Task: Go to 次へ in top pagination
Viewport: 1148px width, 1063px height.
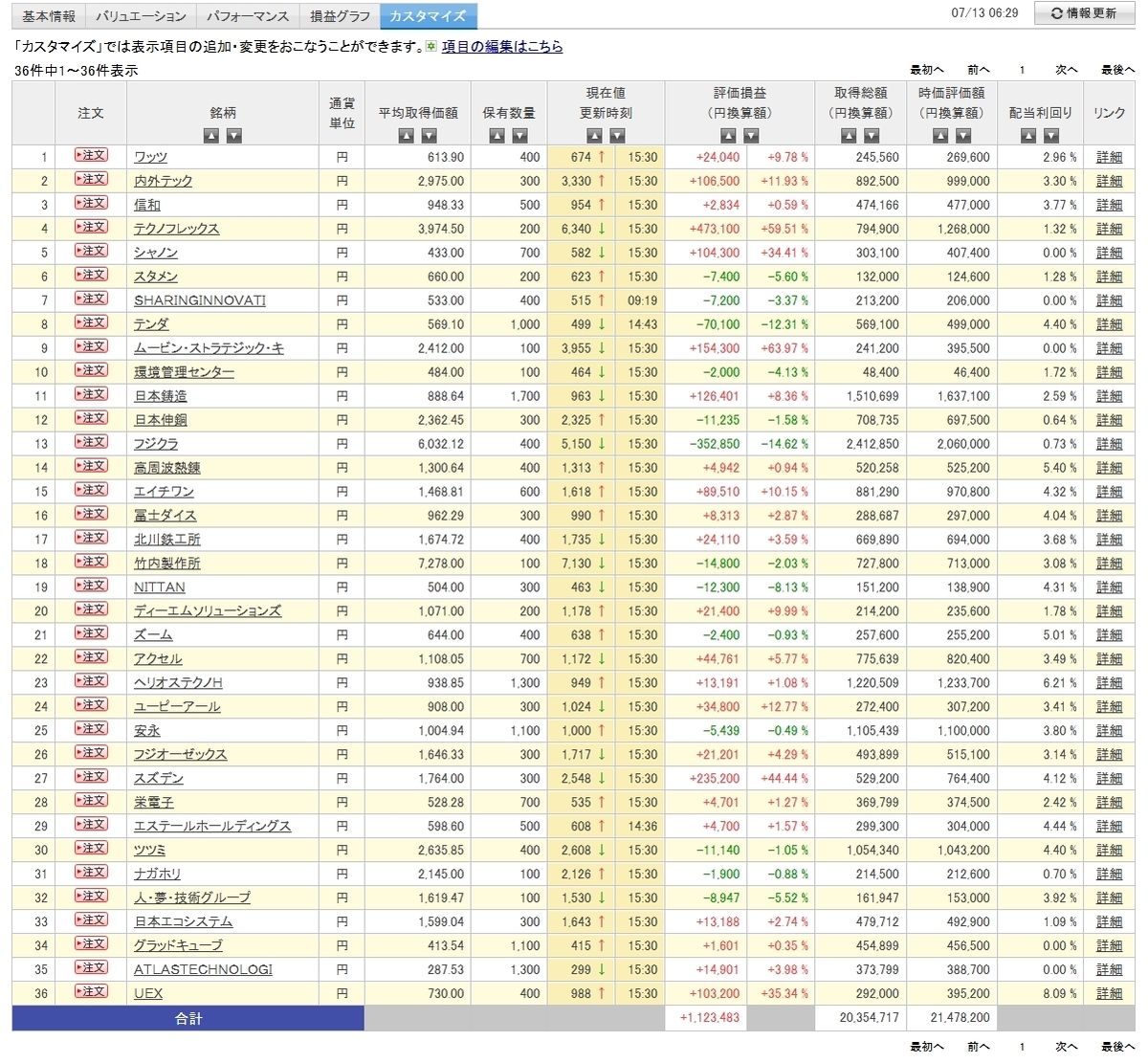Action: tap(1067, 70)
